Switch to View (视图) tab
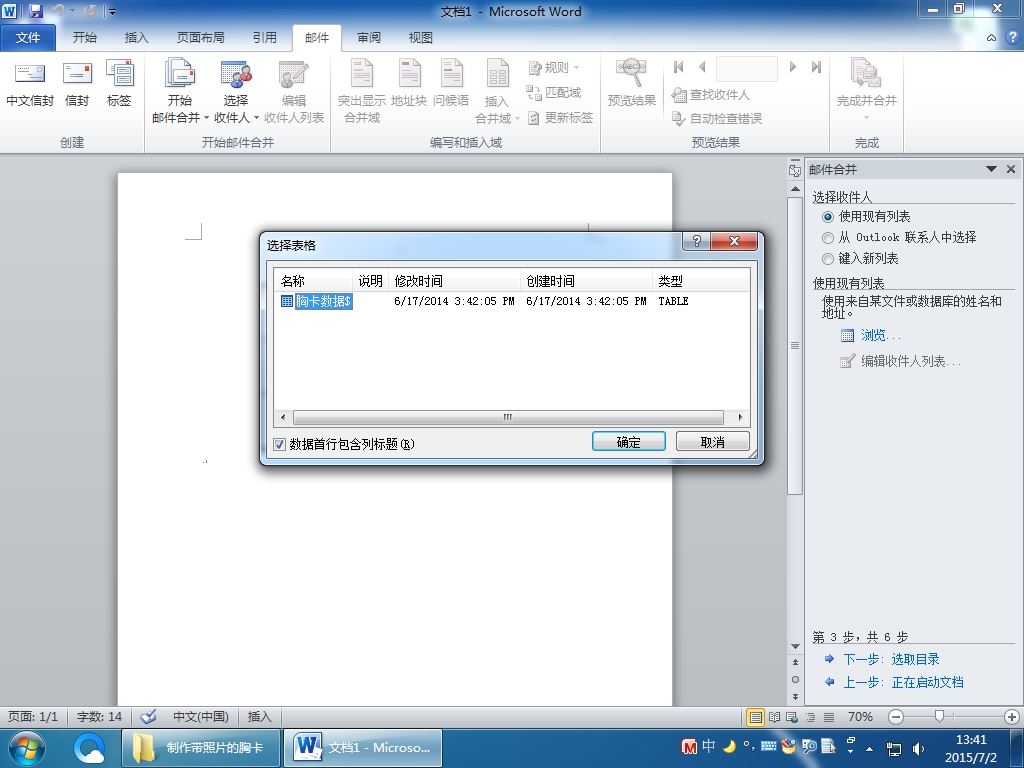The image size is (1024, 768). tap(421, 38)
